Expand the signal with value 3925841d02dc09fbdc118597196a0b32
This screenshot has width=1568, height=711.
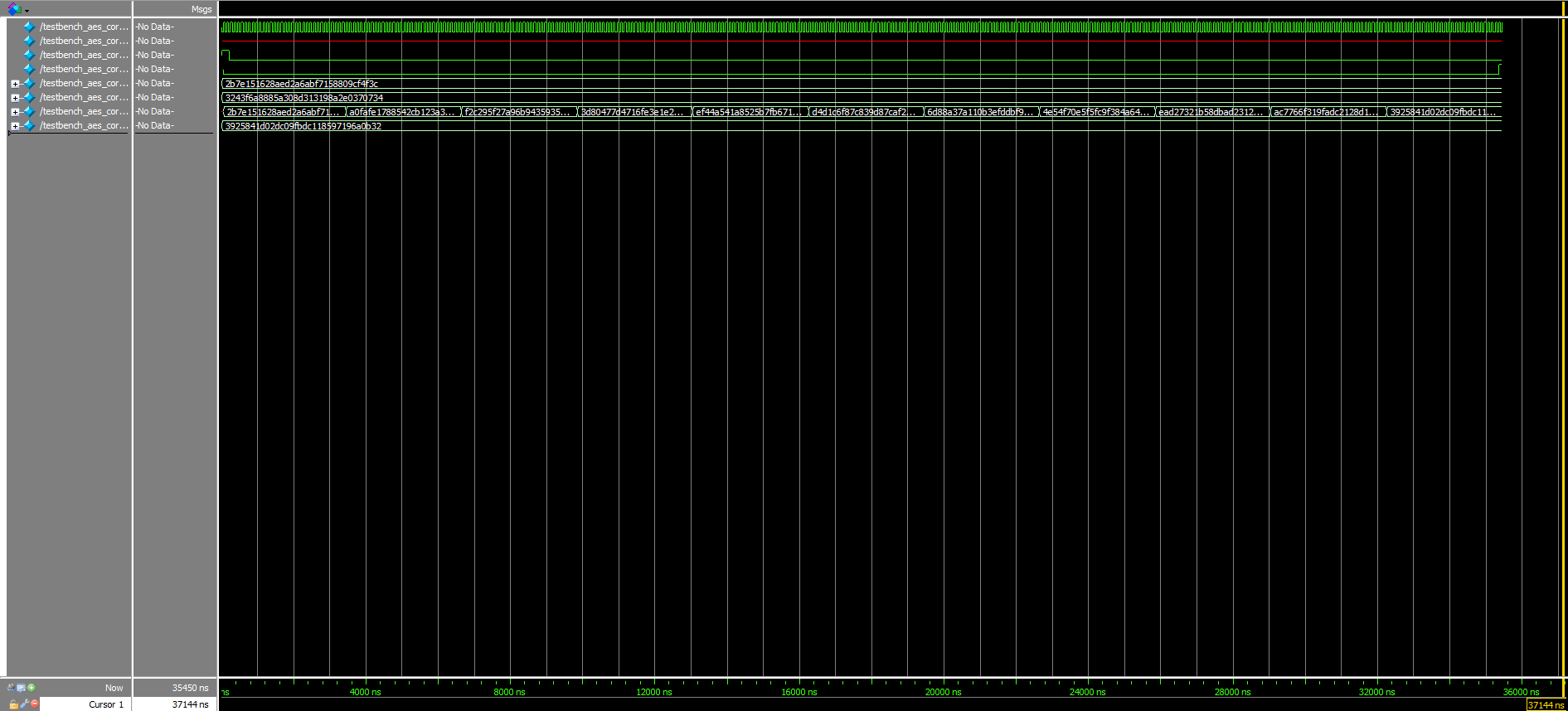coord(15,126)
